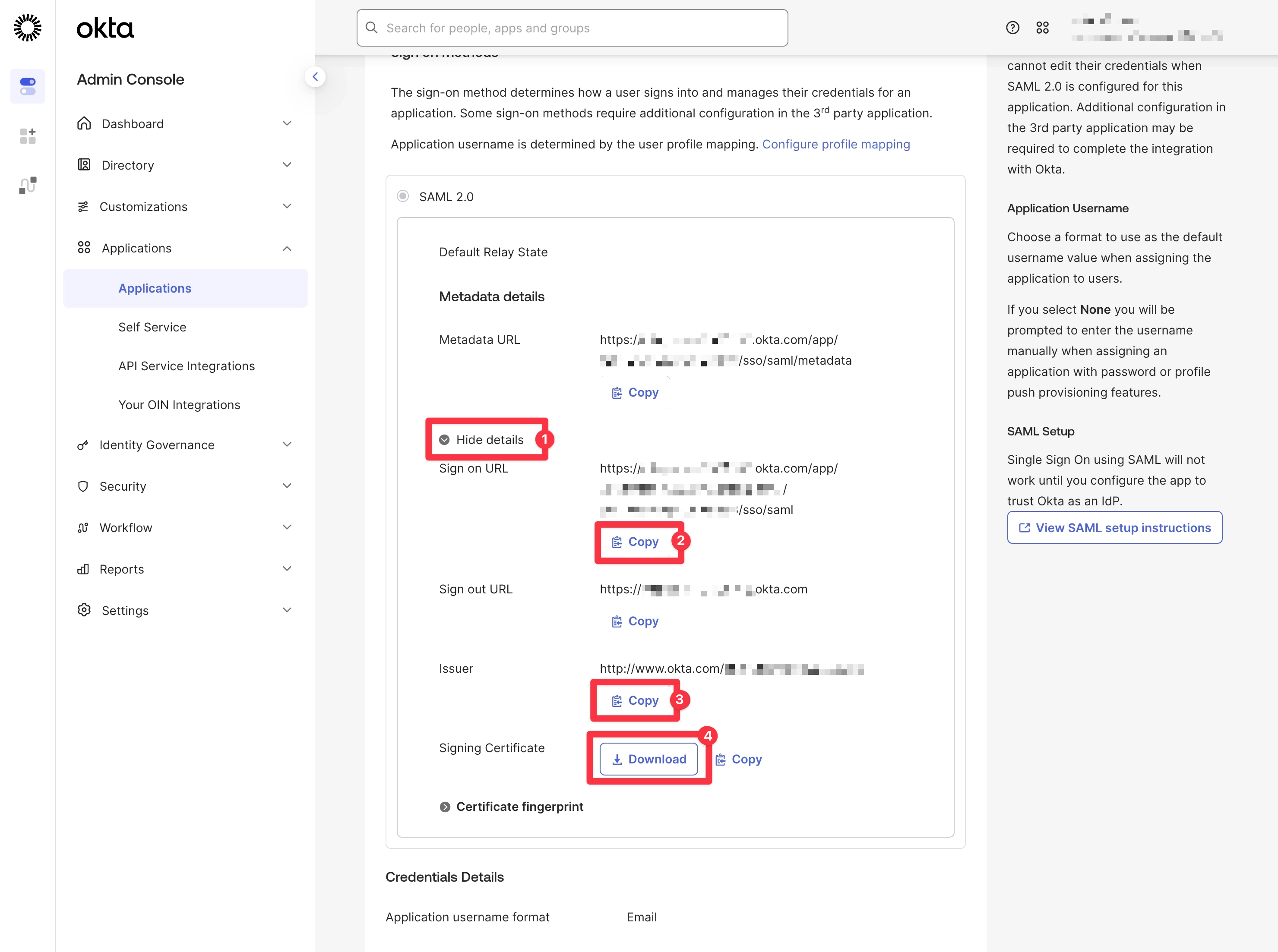Open the workflows connector icon in left rail
1278x952 pixels.
point(28,186)
